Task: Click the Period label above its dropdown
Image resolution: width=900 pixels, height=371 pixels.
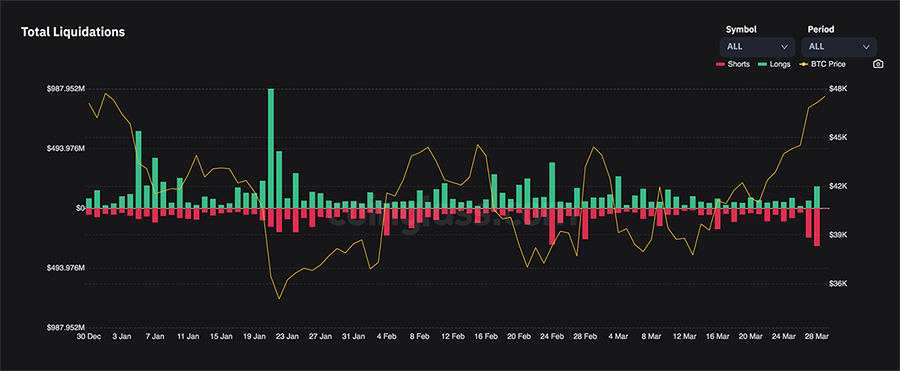Action: click(x=820, y=29)
